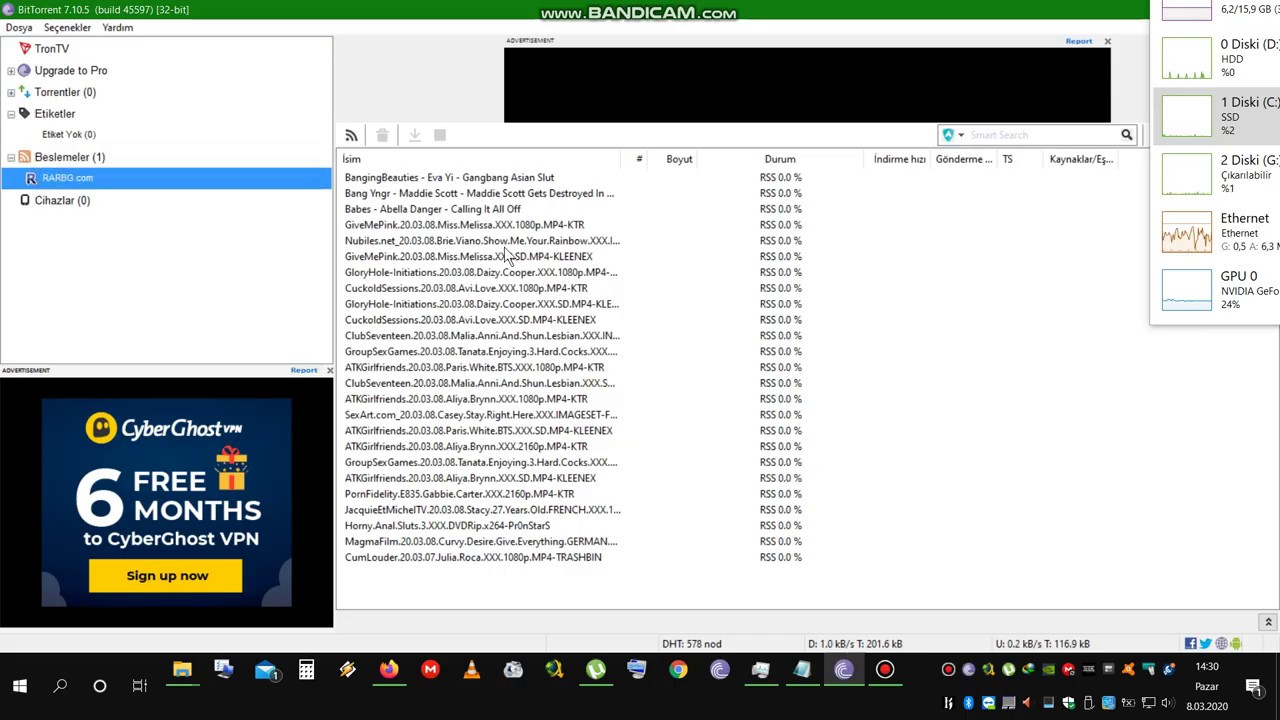Sort by the Durum column header
Image resolution: width=1280 pixels, height=720 pixels.
(x=780, y=159)
